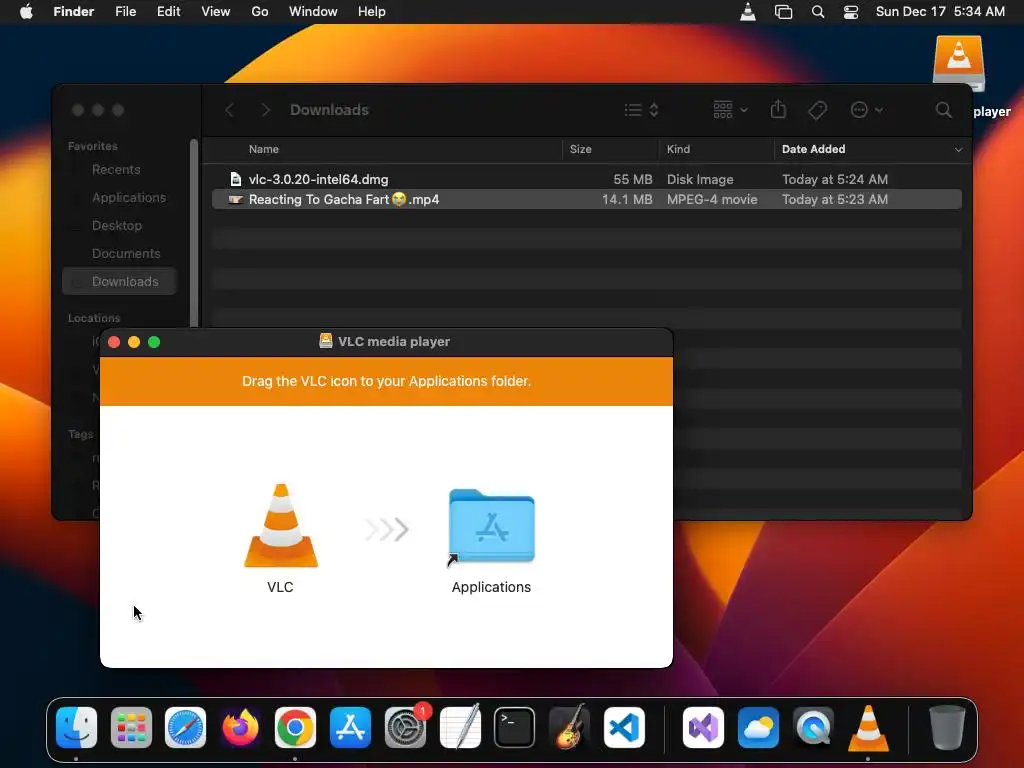Open the Weather app from the Dock
The width and height of the screenshot is (1024, 768).
[758, 727]
